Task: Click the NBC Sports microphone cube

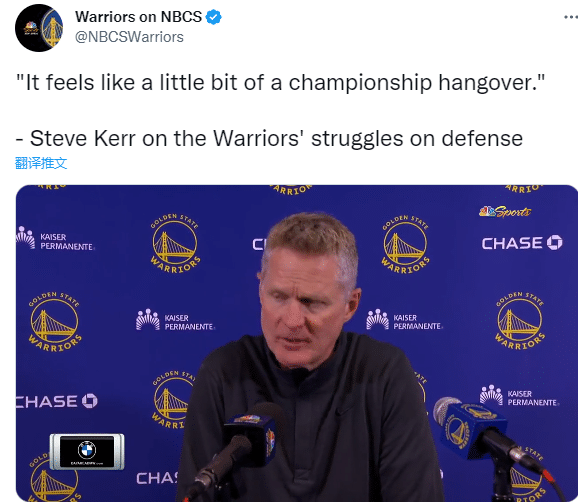Action: point(251,439)
